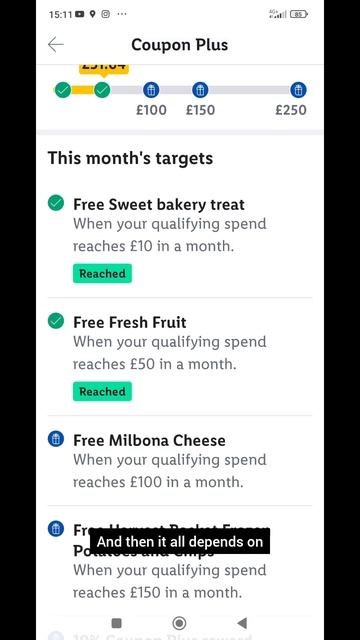Image resolution: width=360 pixels, height=640 pixels.
Task: Tap the £100 gift milestone icon
Action: tap(151, 90)
